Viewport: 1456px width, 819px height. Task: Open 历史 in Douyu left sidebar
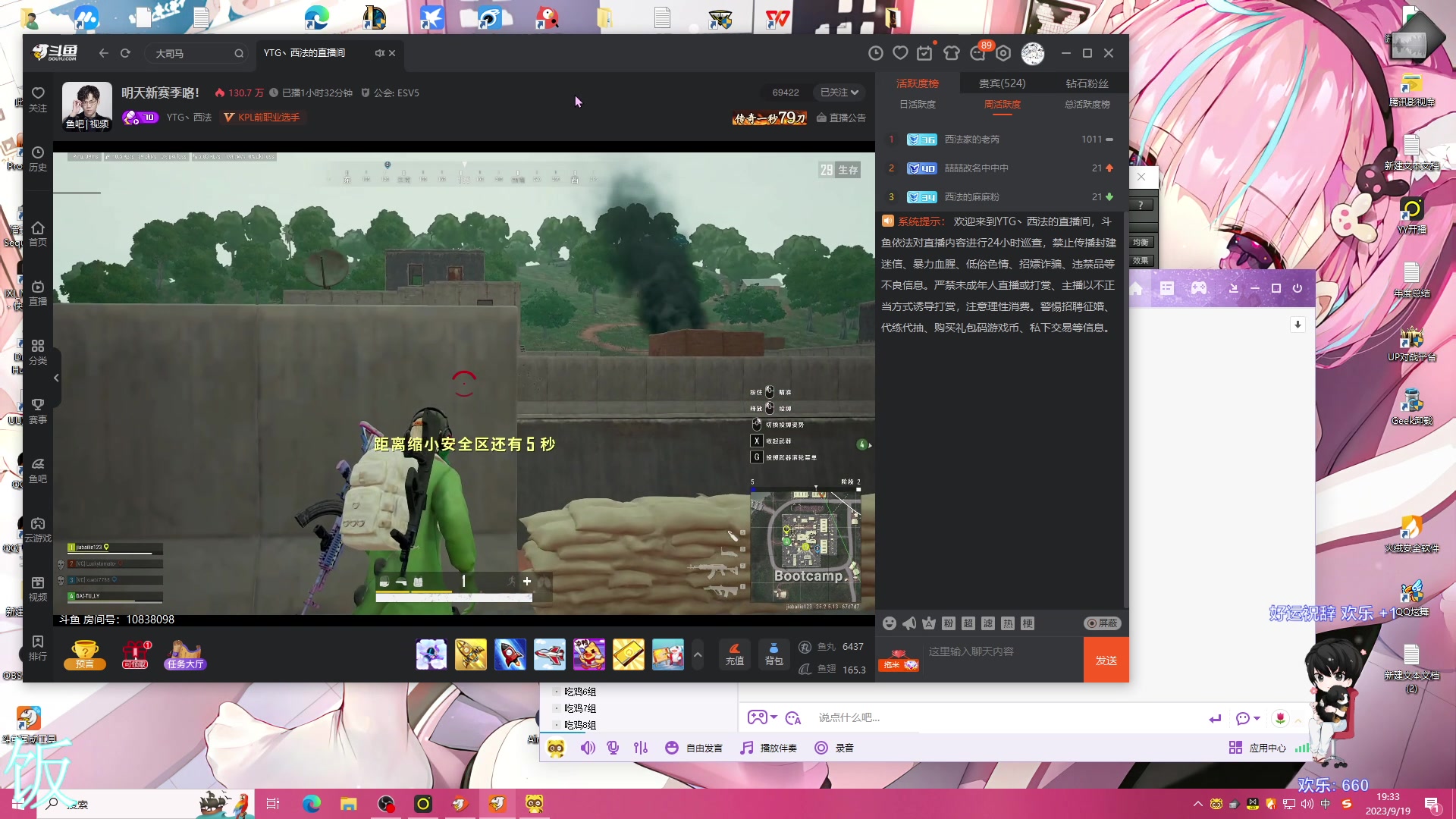point(38,159)
